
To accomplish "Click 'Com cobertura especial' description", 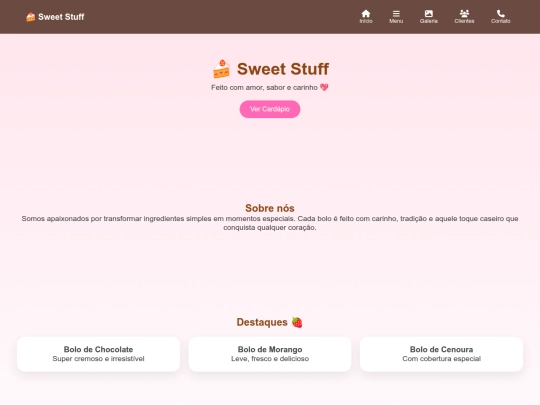I will (x=441, y=359).
